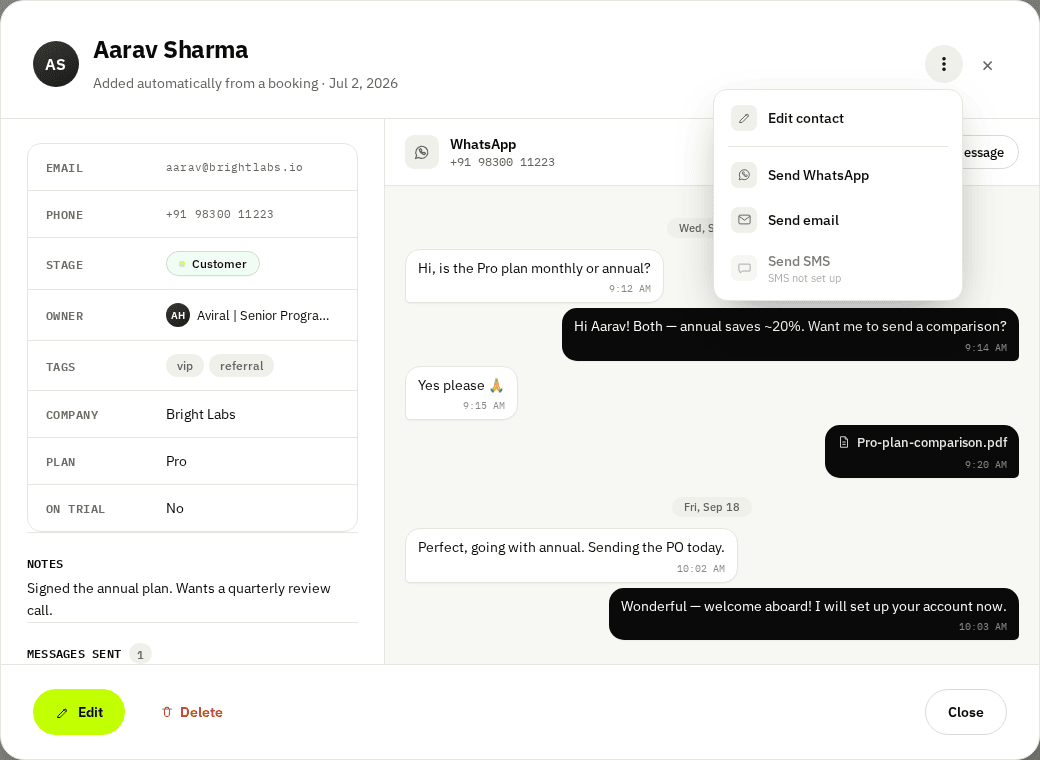Viewport: 1040px width, 760px height.
Task: Click the email aarav@brightlabs.io
Action: point(234,168)
